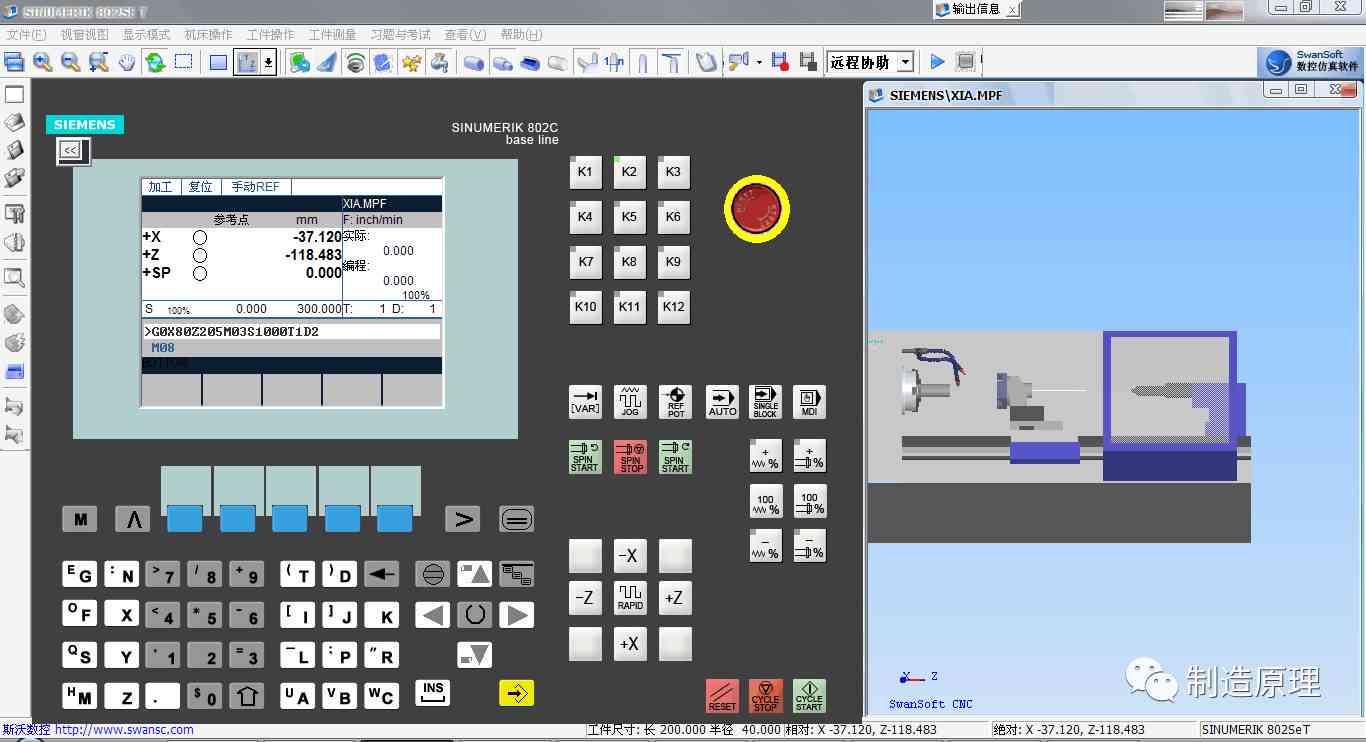The image size is (1366, 742).
Task: Click the green CYCLE START key
Action: pos(809,696)
